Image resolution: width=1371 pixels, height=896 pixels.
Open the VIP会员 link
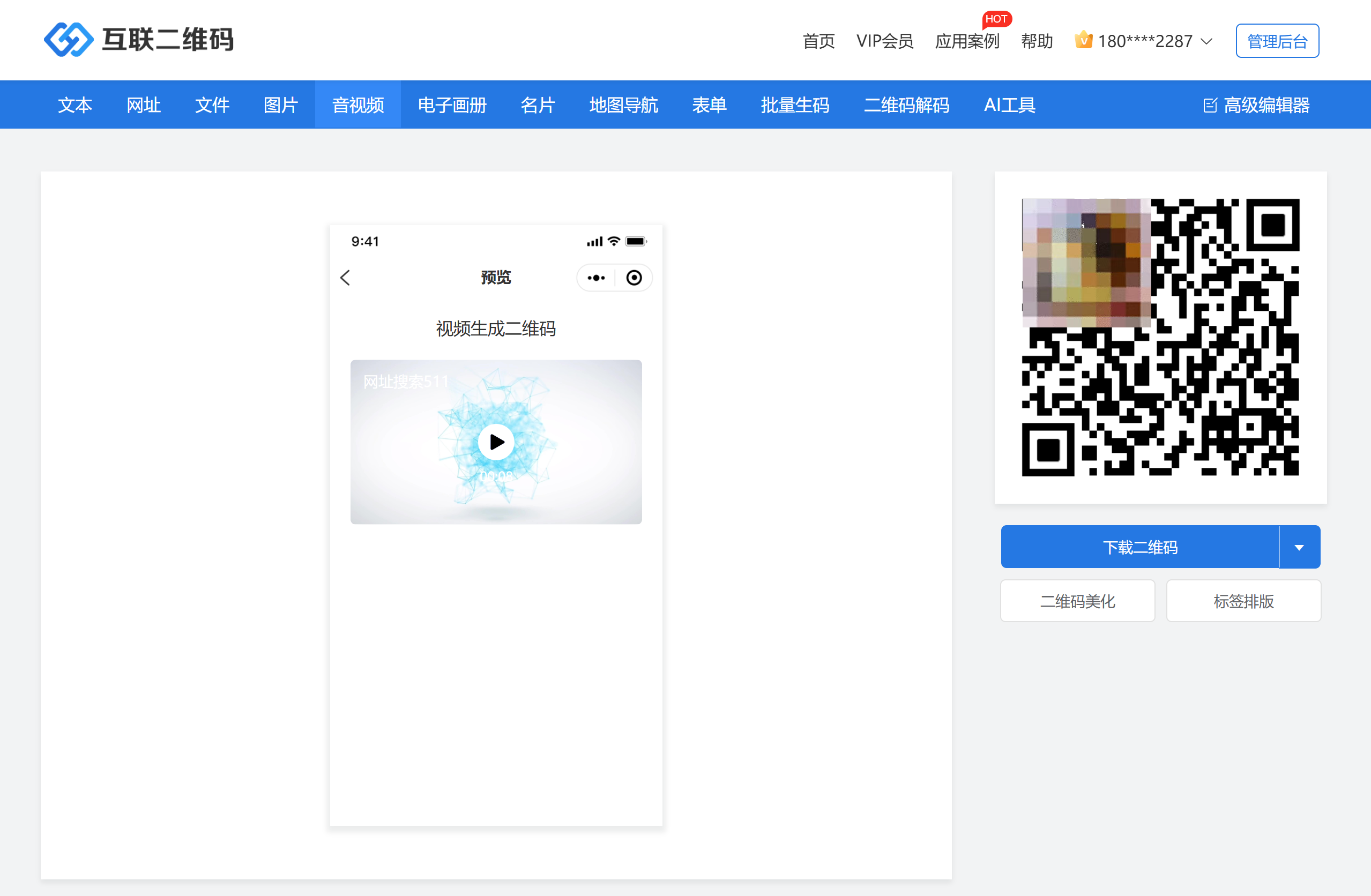point(884,41)
